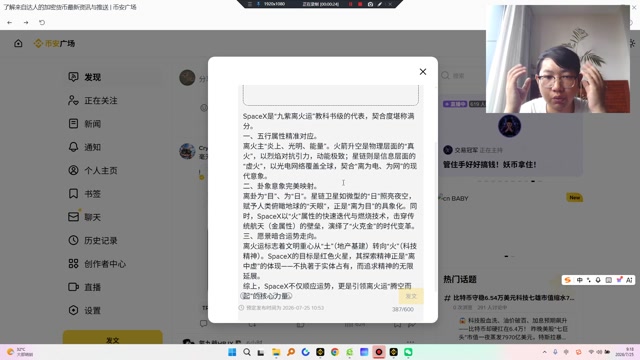
Task: Click the Sogou input method S logo
Action: coord(568,280)
